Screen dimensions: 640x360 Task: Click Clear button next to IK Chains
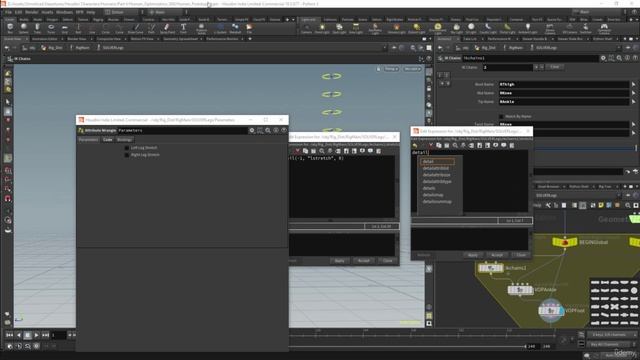(554, 67)
